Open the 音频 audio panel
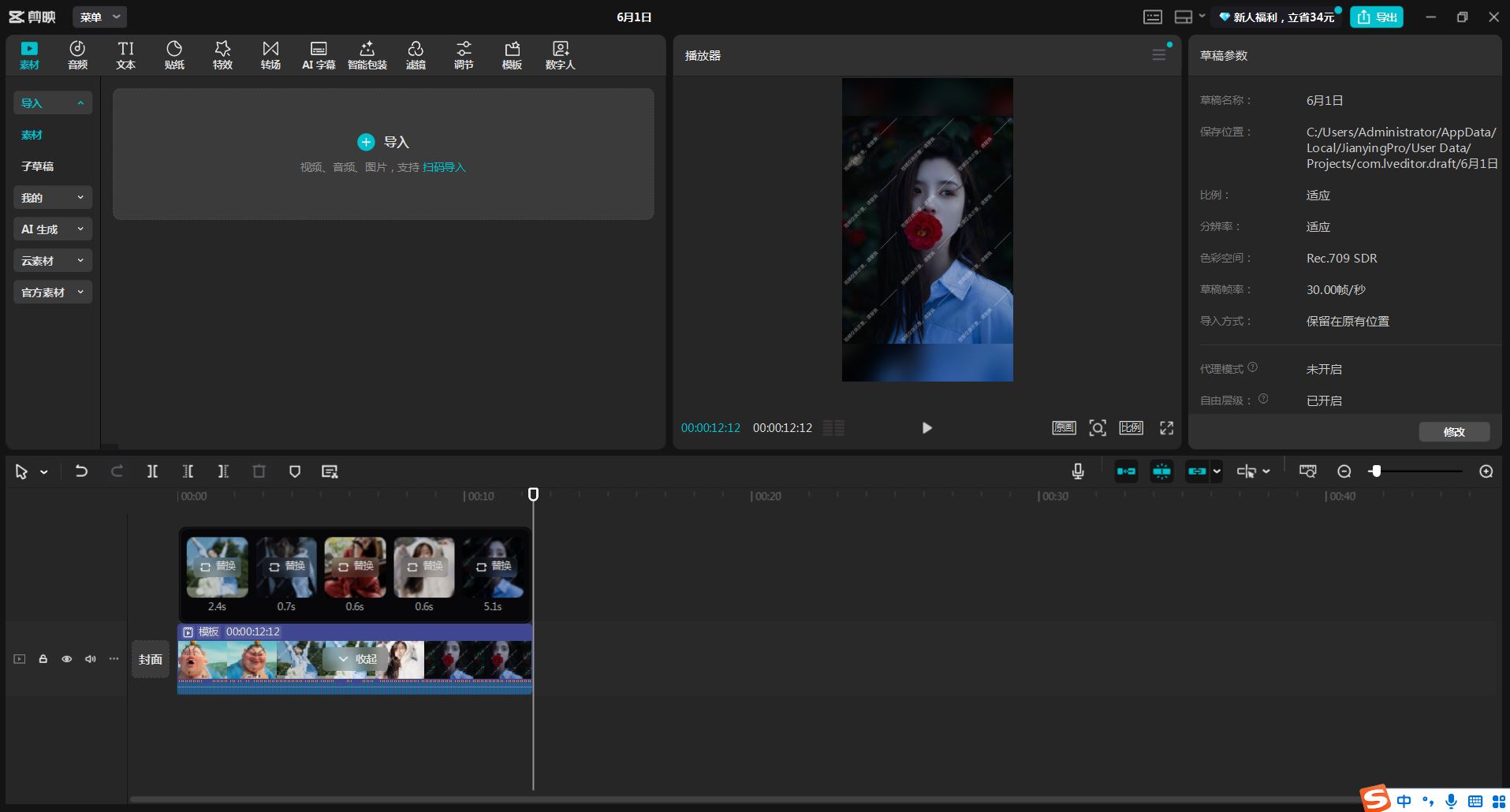 tap(77, 55)
